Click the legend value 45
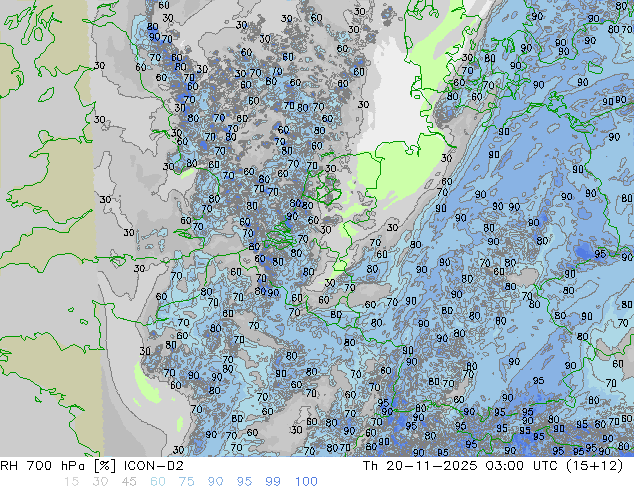This screenshot has height=490, width=634. [129, 482]
